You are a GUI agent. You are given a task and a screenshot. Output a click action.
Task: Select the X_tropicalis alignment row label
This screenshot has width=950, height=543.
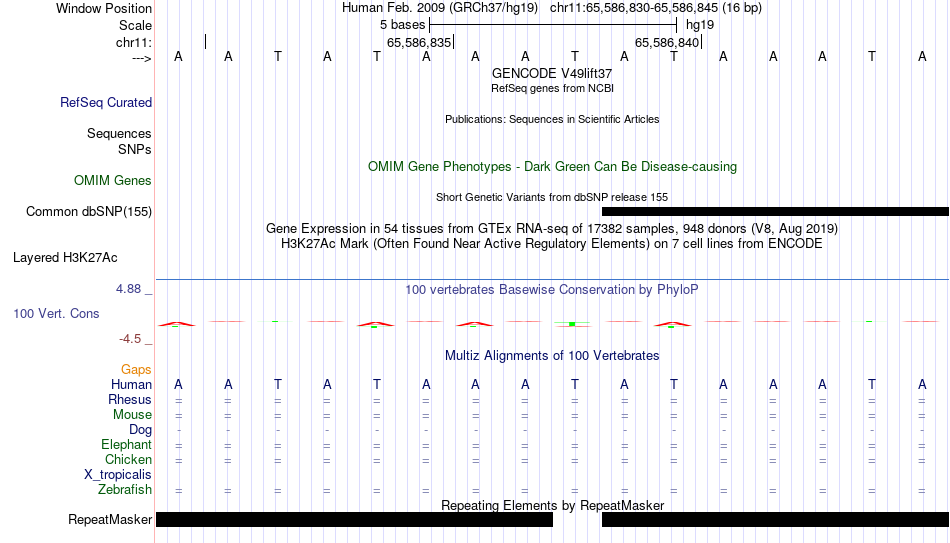coord(118,475)
